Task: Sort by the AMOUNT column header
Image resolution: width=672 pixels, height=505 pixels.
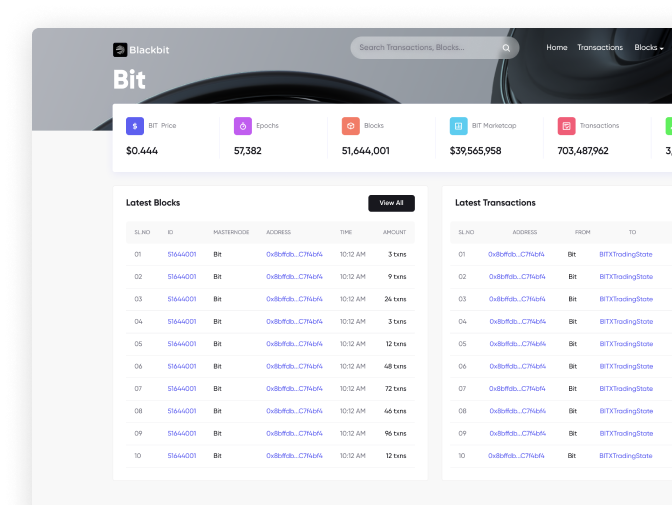Action: pyautogui.click(x=394, y=232)
